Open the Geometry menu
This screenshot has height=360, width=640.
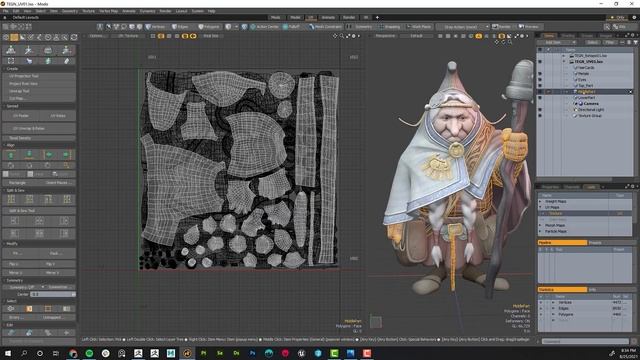pos(70,11)
